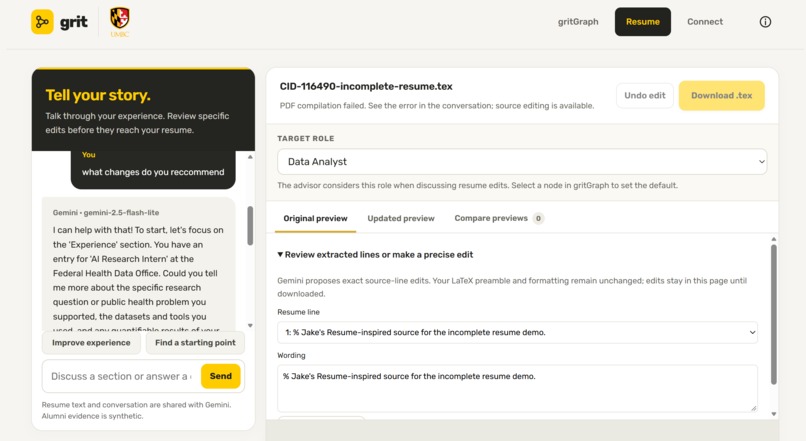The width and height of the screenshot is (806, 441).
Task: Open the gritGraph page
Action: (x=578, y=22)
